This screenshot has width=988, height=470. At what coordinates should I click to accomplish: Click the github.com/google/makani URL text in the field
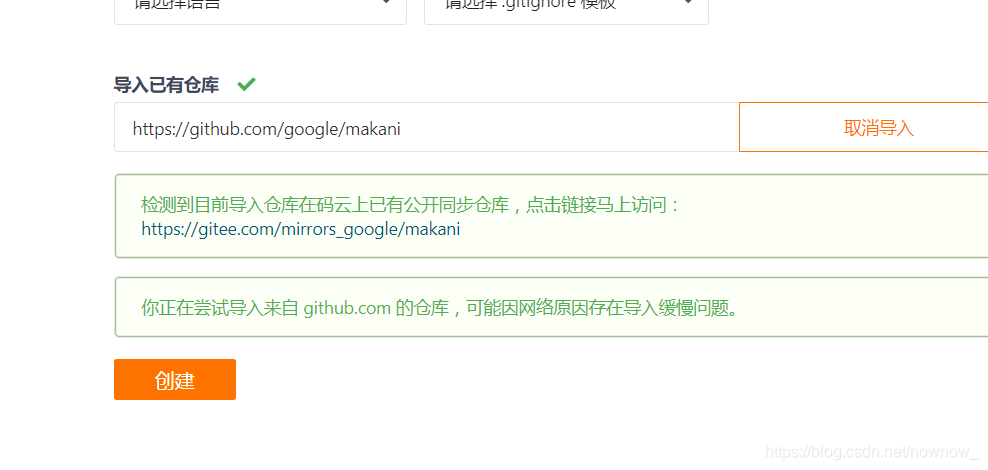267,129
